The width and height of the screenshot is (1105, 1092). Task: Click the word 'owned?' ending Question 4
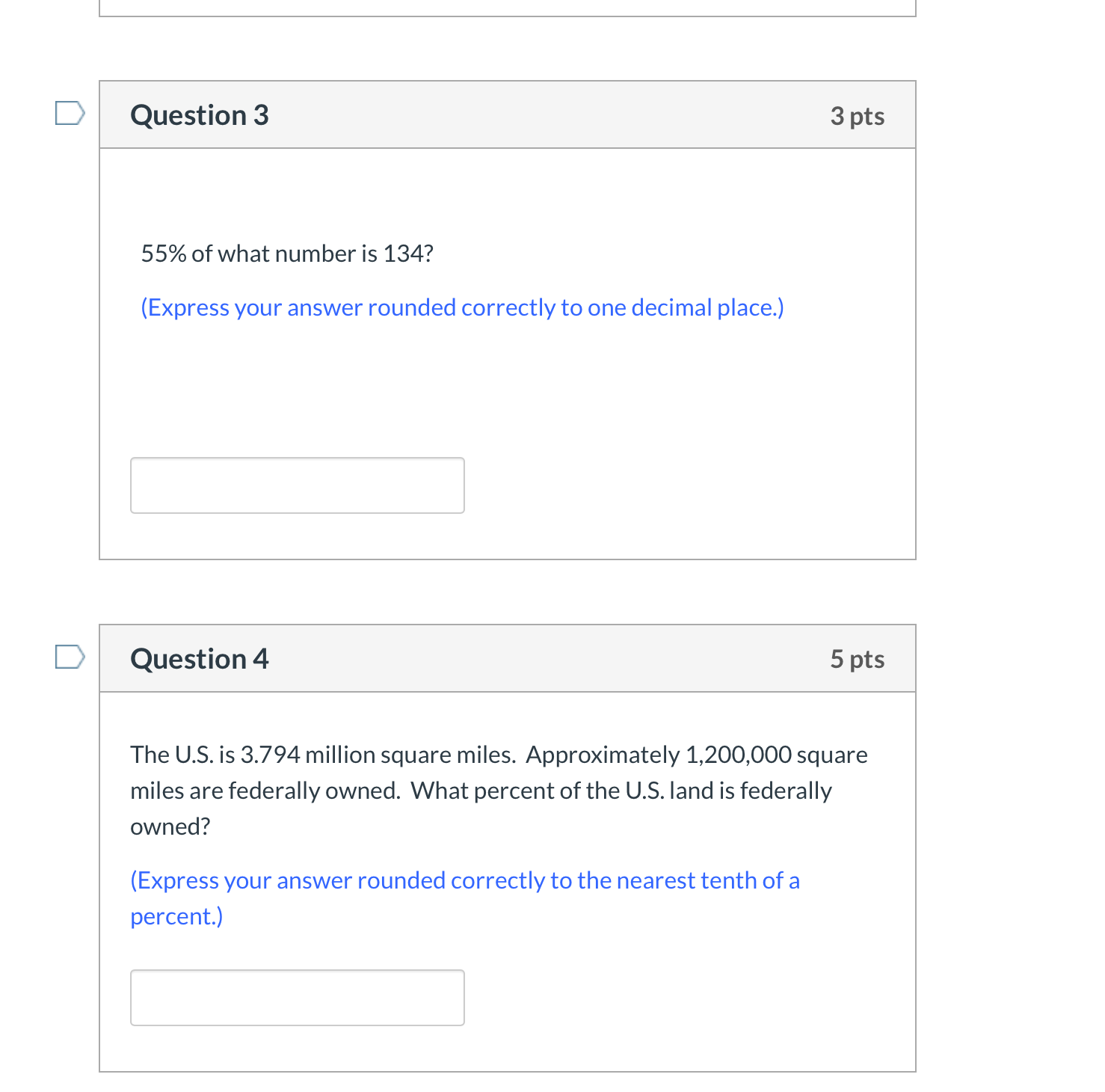point(170,827)
